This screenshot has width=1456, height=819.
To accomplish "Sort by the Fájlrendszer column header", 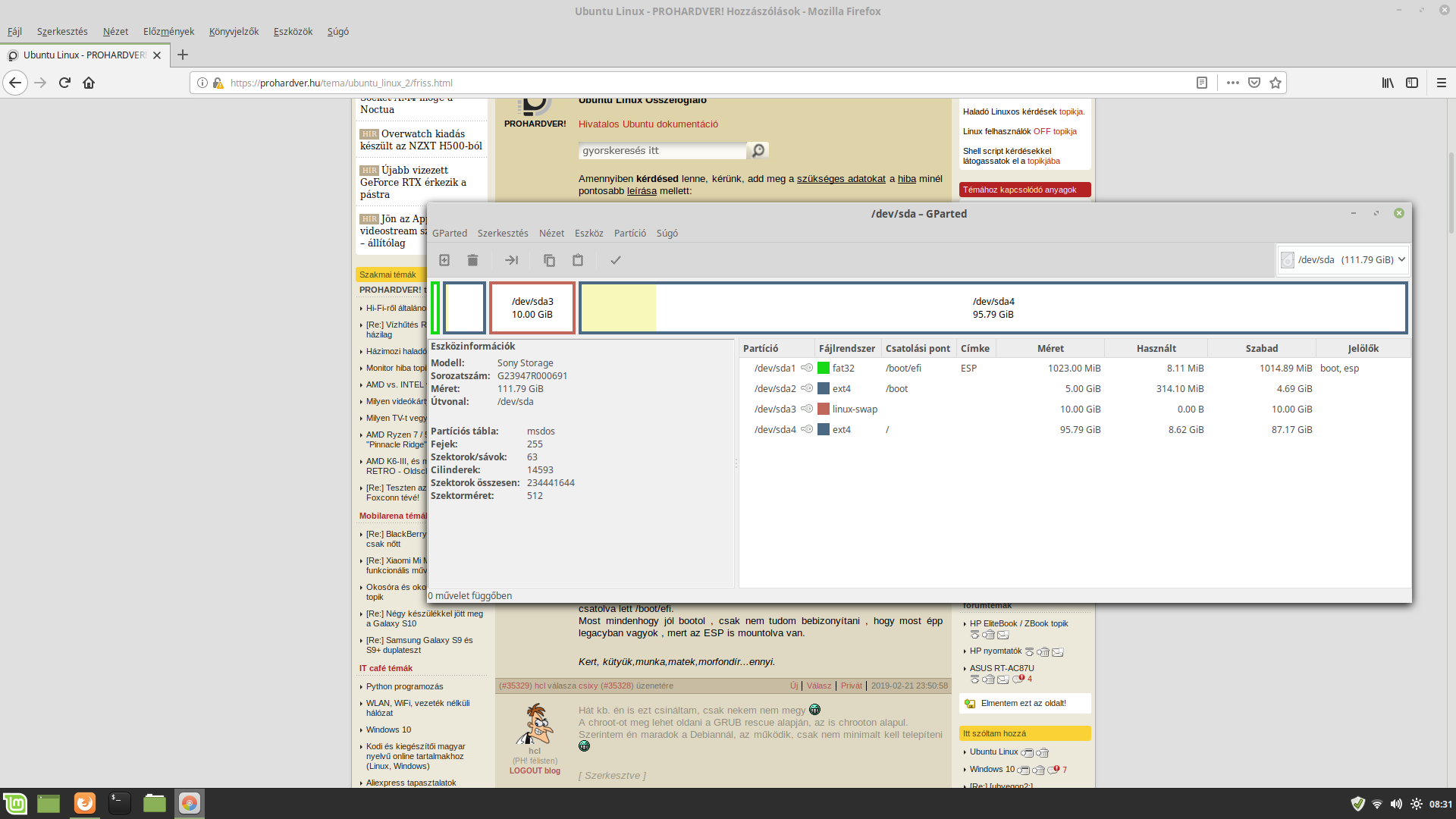I will pyautogui.click(x=847, y=348).
